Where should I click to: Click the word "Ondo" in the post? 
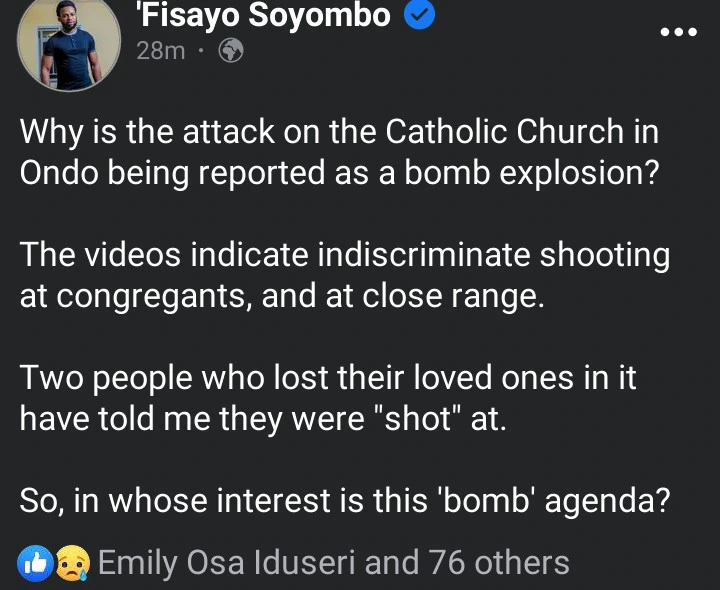click(x=58, y=170)
